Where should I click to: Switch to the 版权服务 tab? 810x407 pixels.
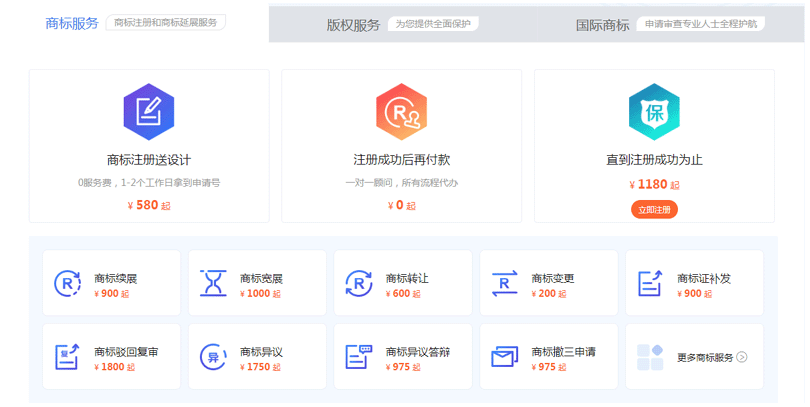coord(353,24)
